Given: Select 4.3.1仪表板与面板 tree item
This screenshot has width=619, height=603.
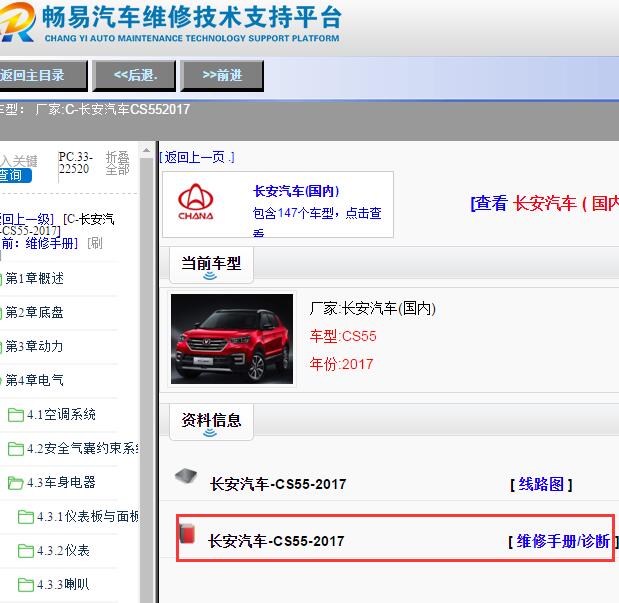Looking at the screenshot, I should click(88, 517).
